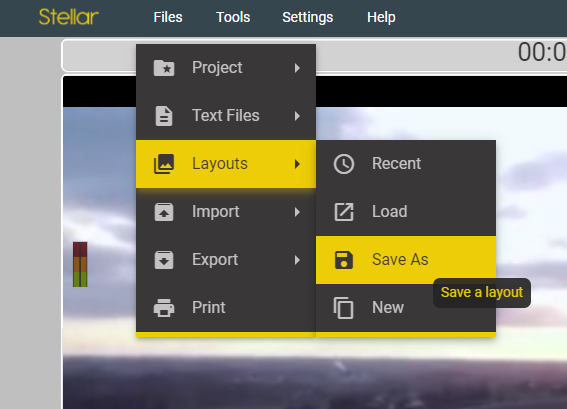Click the Project folder star icon

pyautogui.click(x=164, y=68)
